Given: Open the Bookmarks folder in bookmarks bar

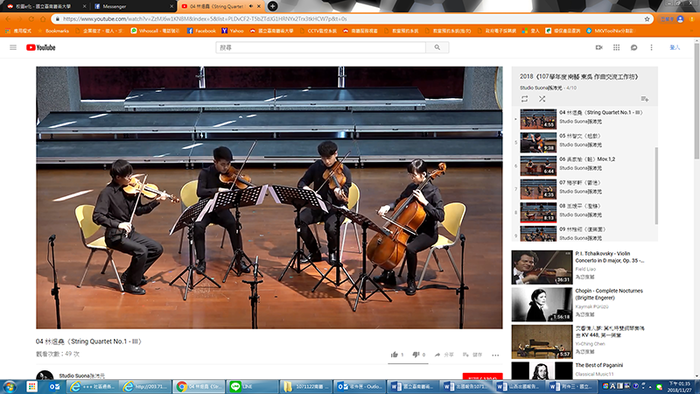Looking at the screenshot, I should pos(54,31).
